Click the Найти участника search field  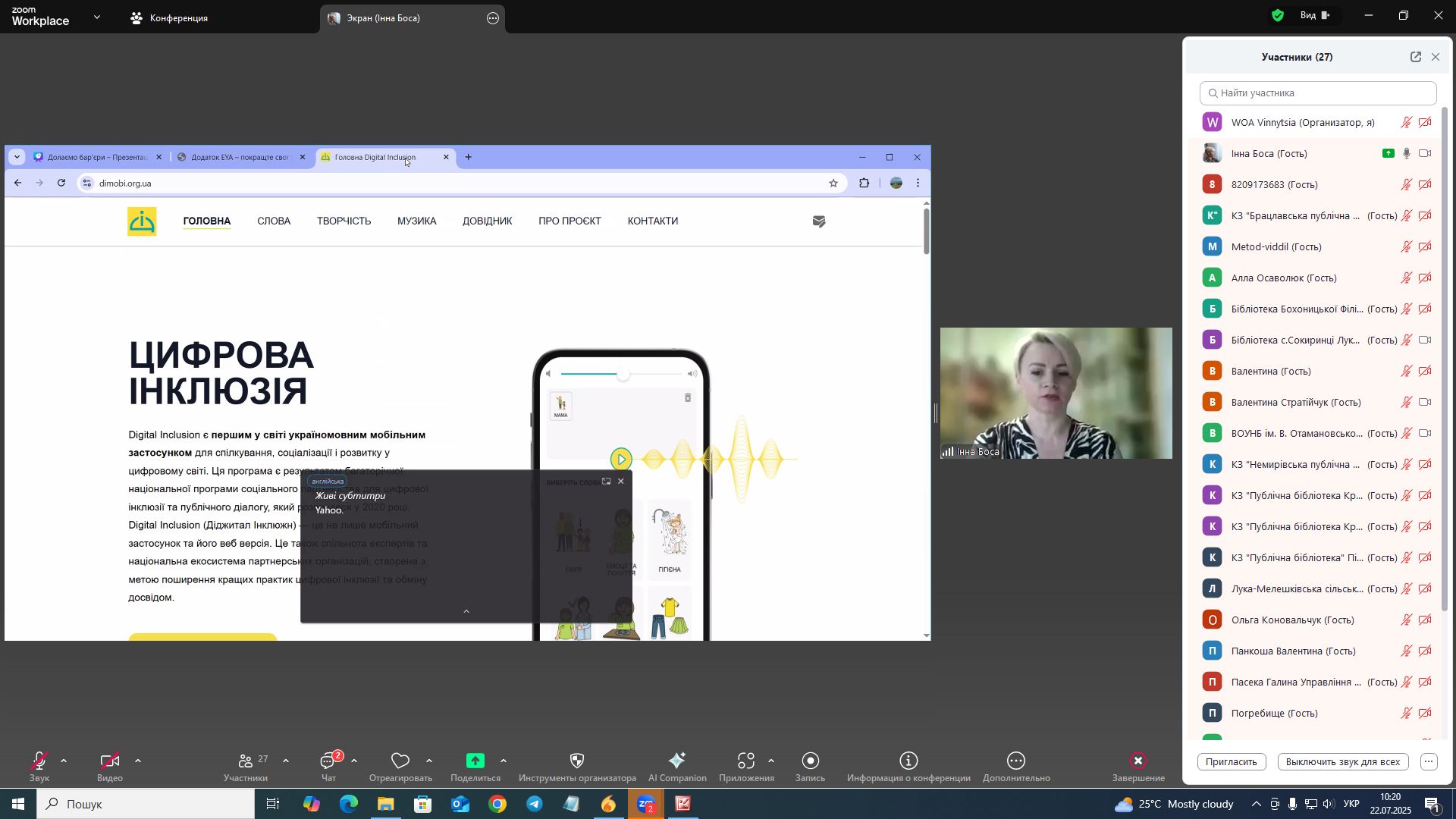1318,93
